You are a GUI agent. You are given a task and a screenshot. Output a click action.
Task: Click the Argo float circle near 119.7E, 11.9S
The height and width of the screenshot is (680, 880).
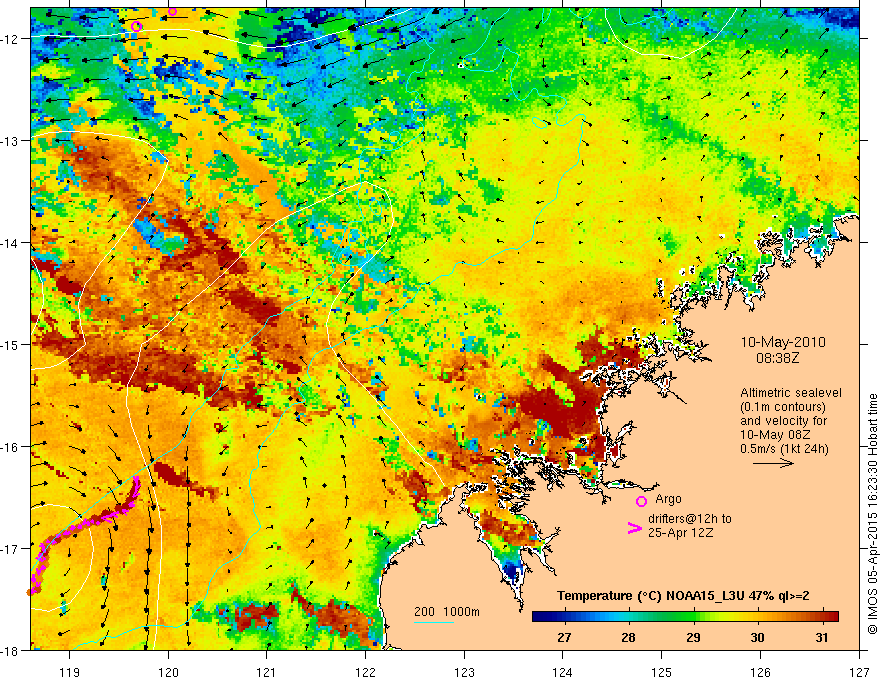(136, 26)
